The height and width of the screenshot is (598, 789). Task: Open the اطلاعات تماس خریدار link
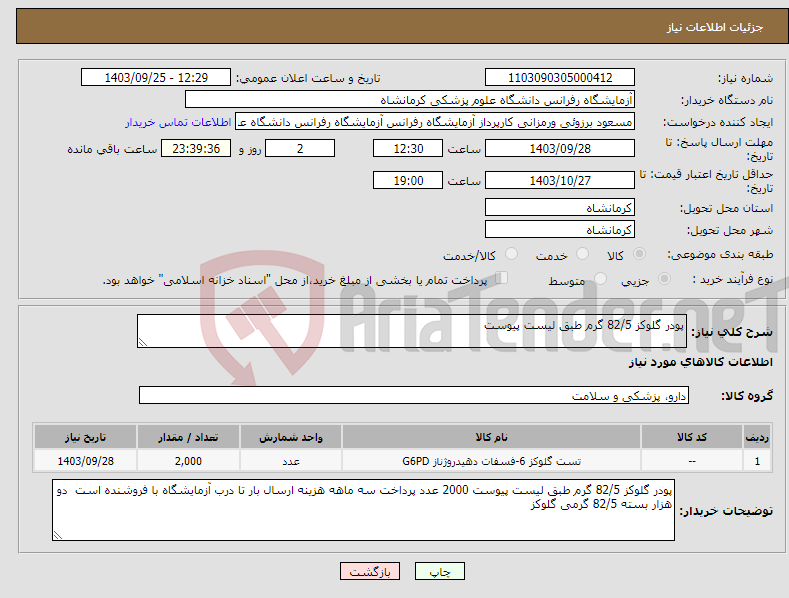coord(178,122)
